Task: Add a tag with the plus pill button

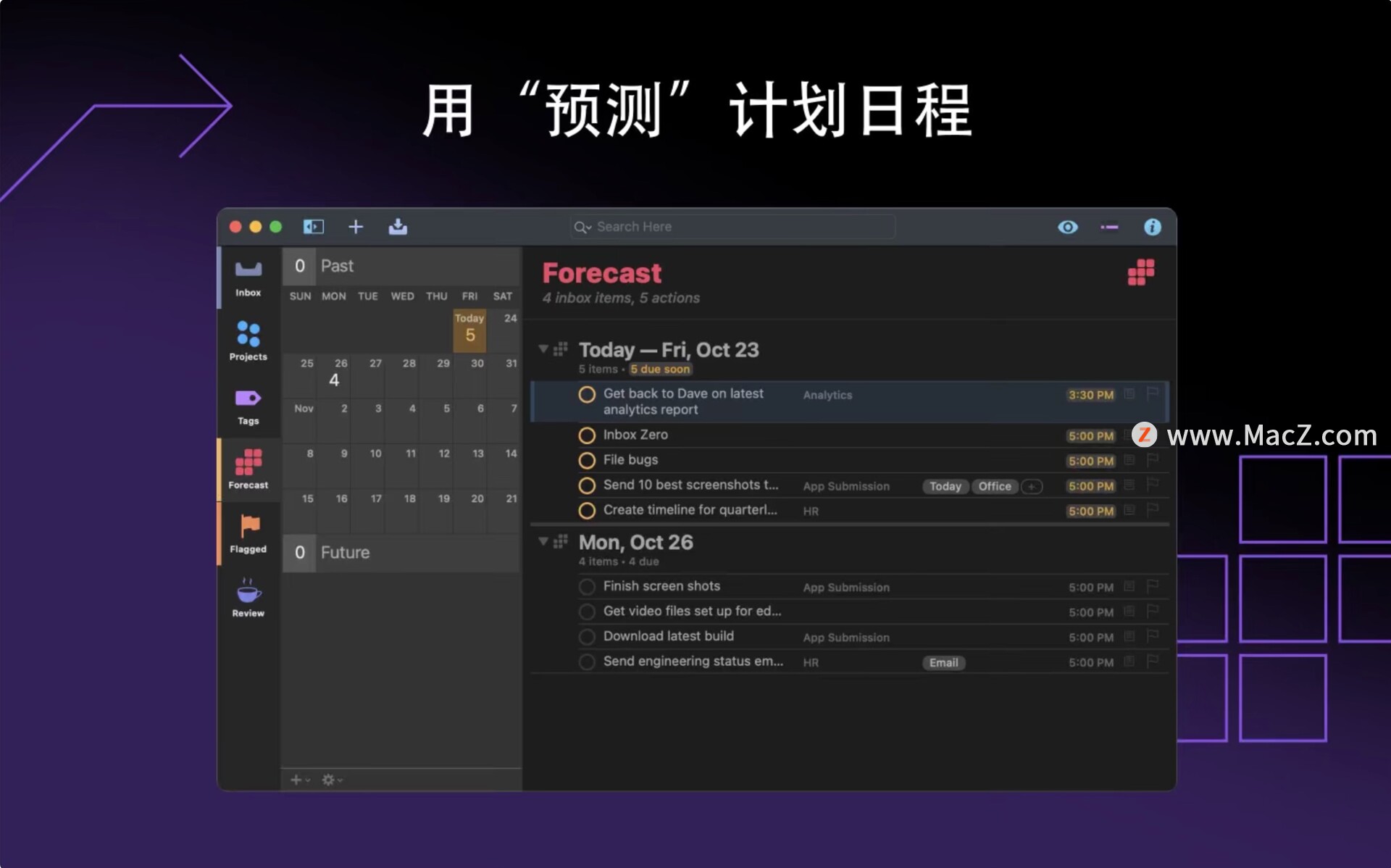Action: click(1032, 487)
